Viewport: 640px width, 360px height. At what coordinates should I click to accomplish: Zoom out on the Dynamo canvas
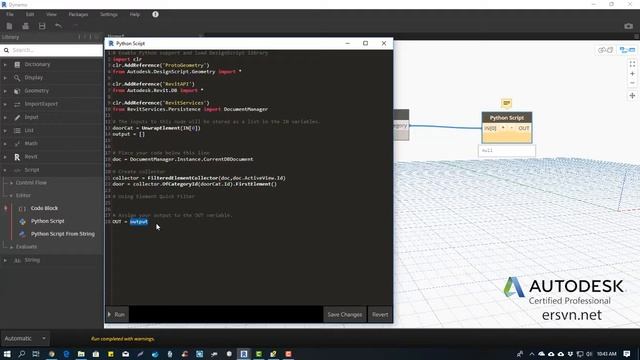coord(632,83)
